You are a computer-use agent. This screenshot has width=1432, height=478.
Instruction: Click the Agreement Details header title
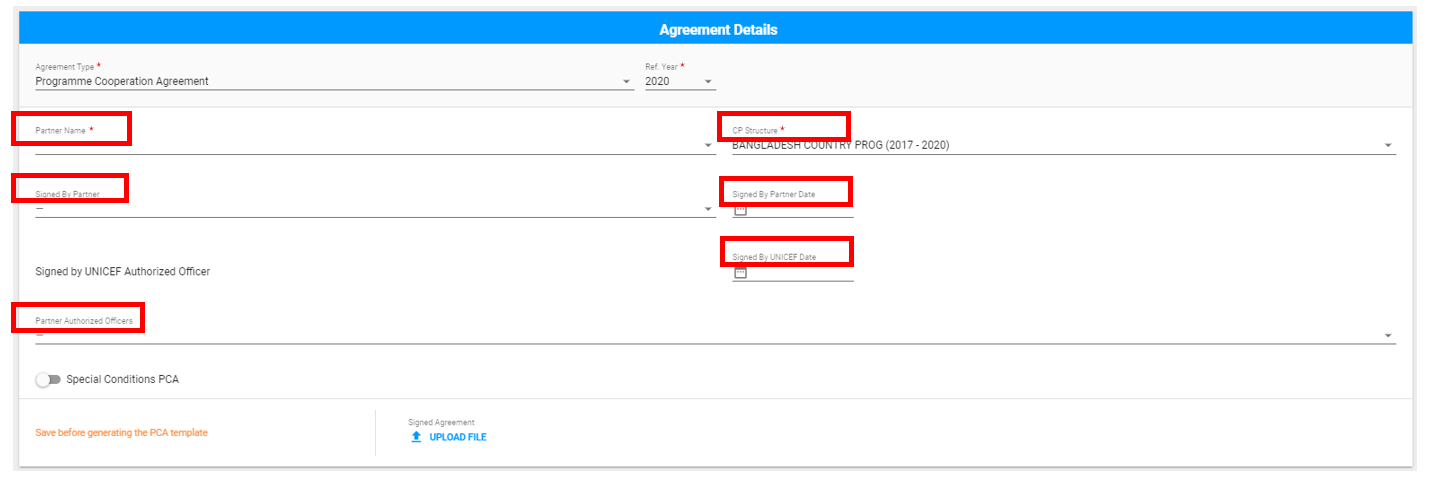click(x=718, y=30)
